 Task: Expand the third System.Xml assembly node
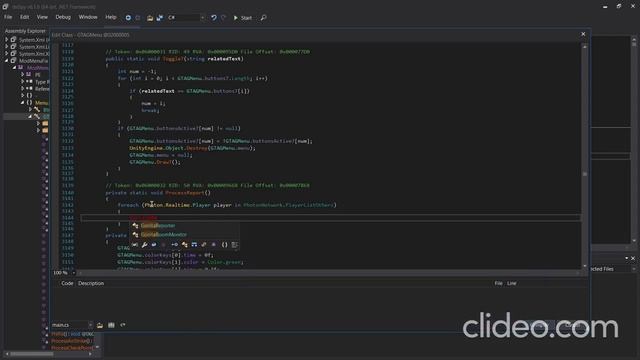(x=7, y=53)
